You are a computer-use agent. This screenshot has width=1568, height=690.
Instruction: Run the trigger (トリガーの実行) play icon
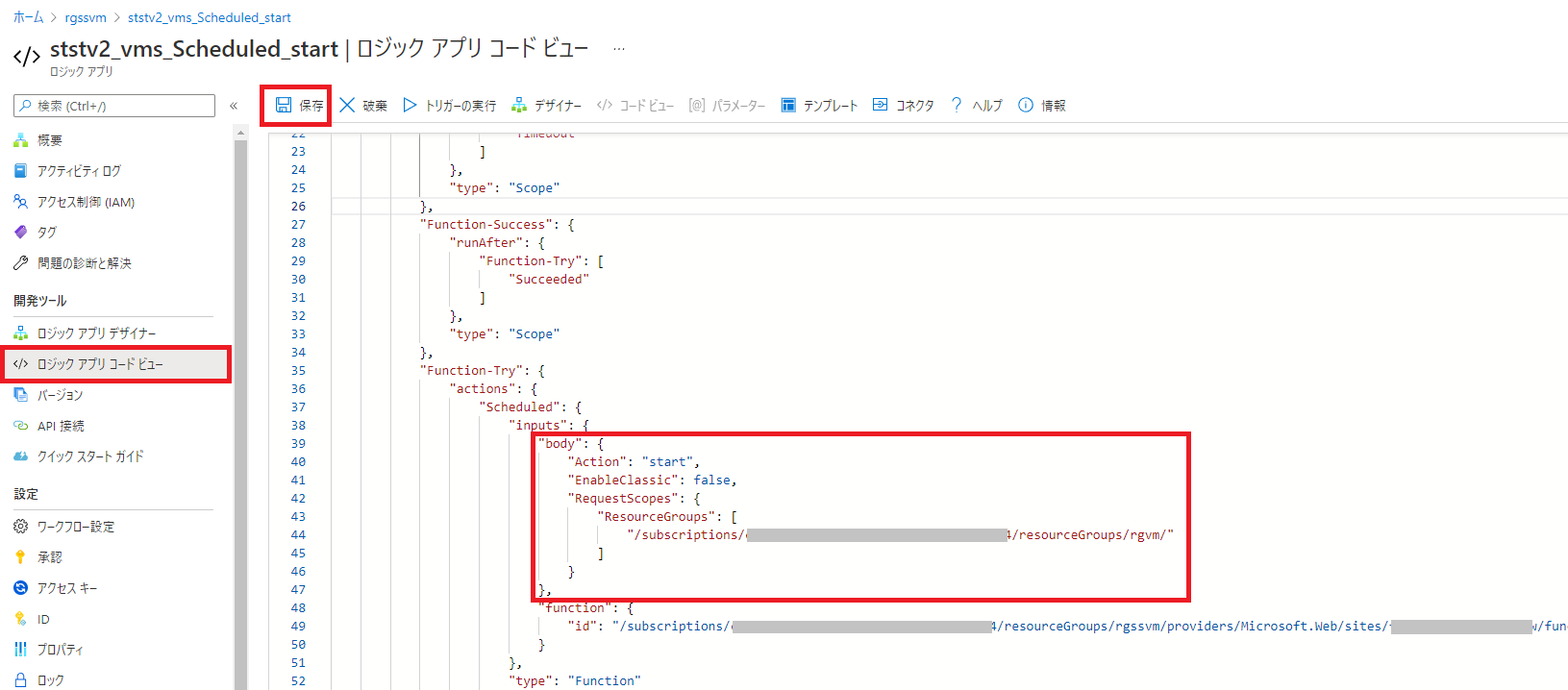coord(410,105)
